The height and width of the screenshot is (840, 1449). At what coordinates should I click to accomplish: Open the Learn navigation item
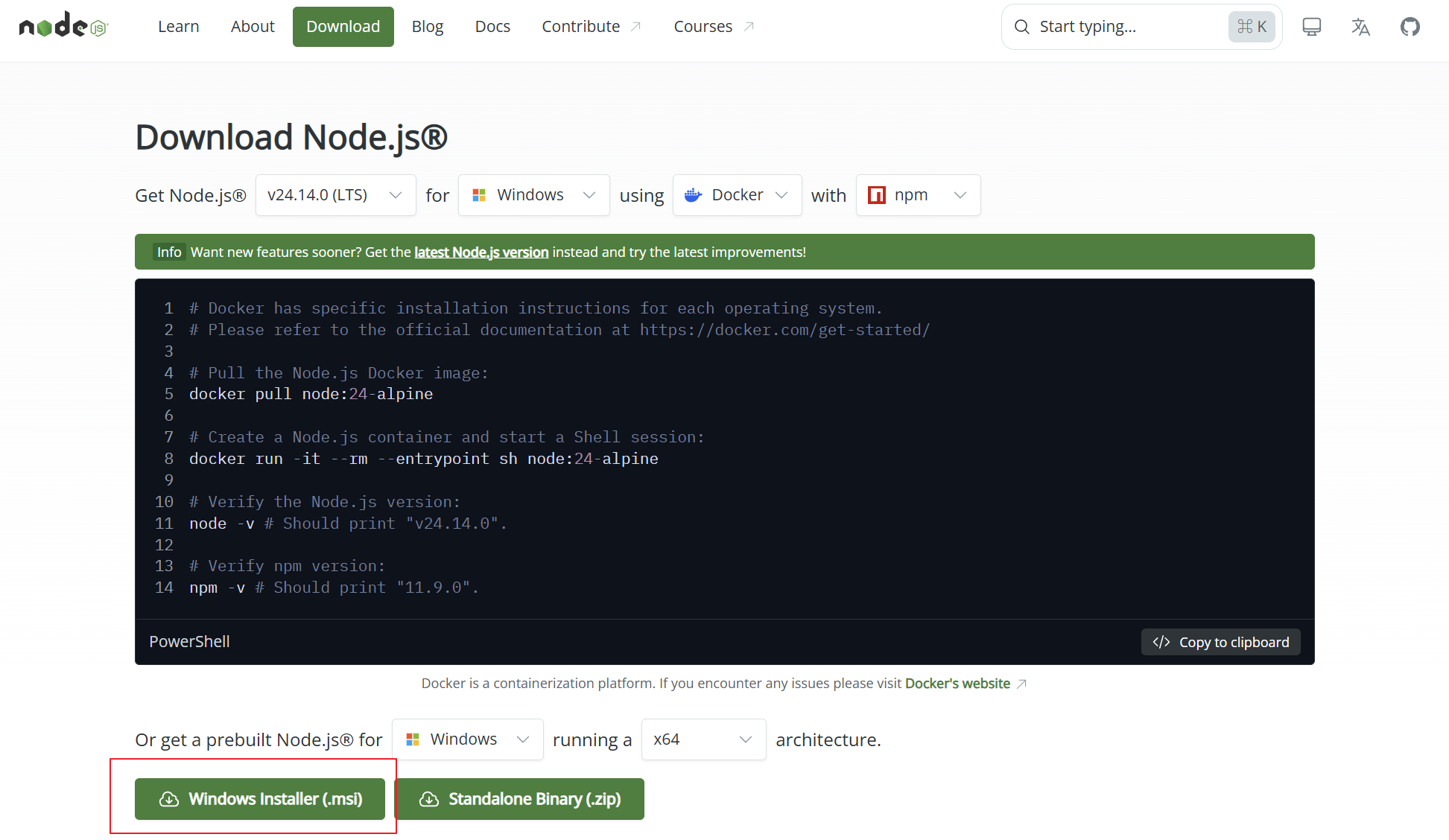click(x=178, y=26)
